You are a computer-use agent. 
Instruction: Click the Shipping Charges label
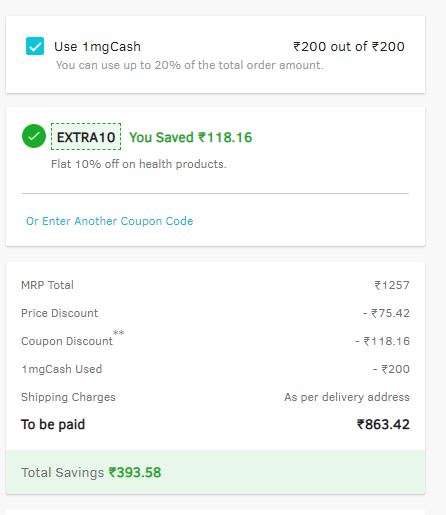pyautogui.click(x=68, y=397)
